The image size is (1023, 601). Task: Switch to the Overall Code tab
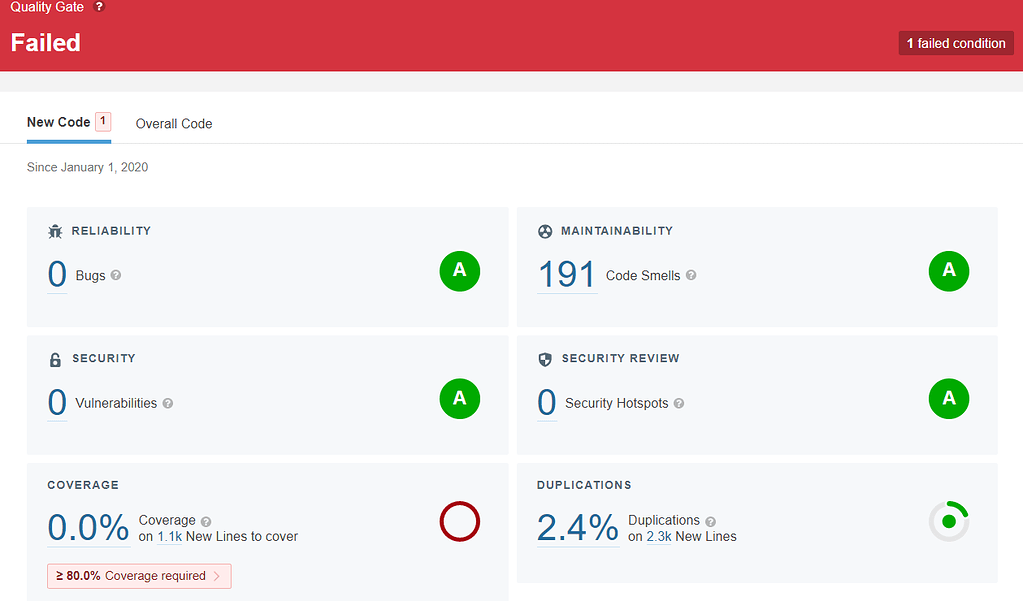(174, 124)
